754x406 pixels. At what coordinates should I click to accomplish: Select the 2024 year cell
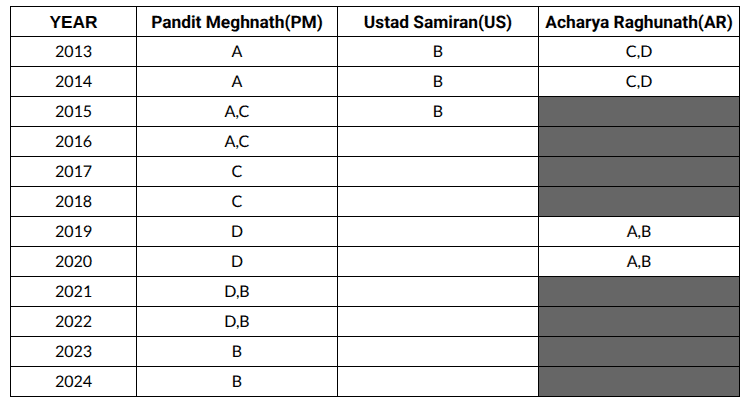(73, 381)
